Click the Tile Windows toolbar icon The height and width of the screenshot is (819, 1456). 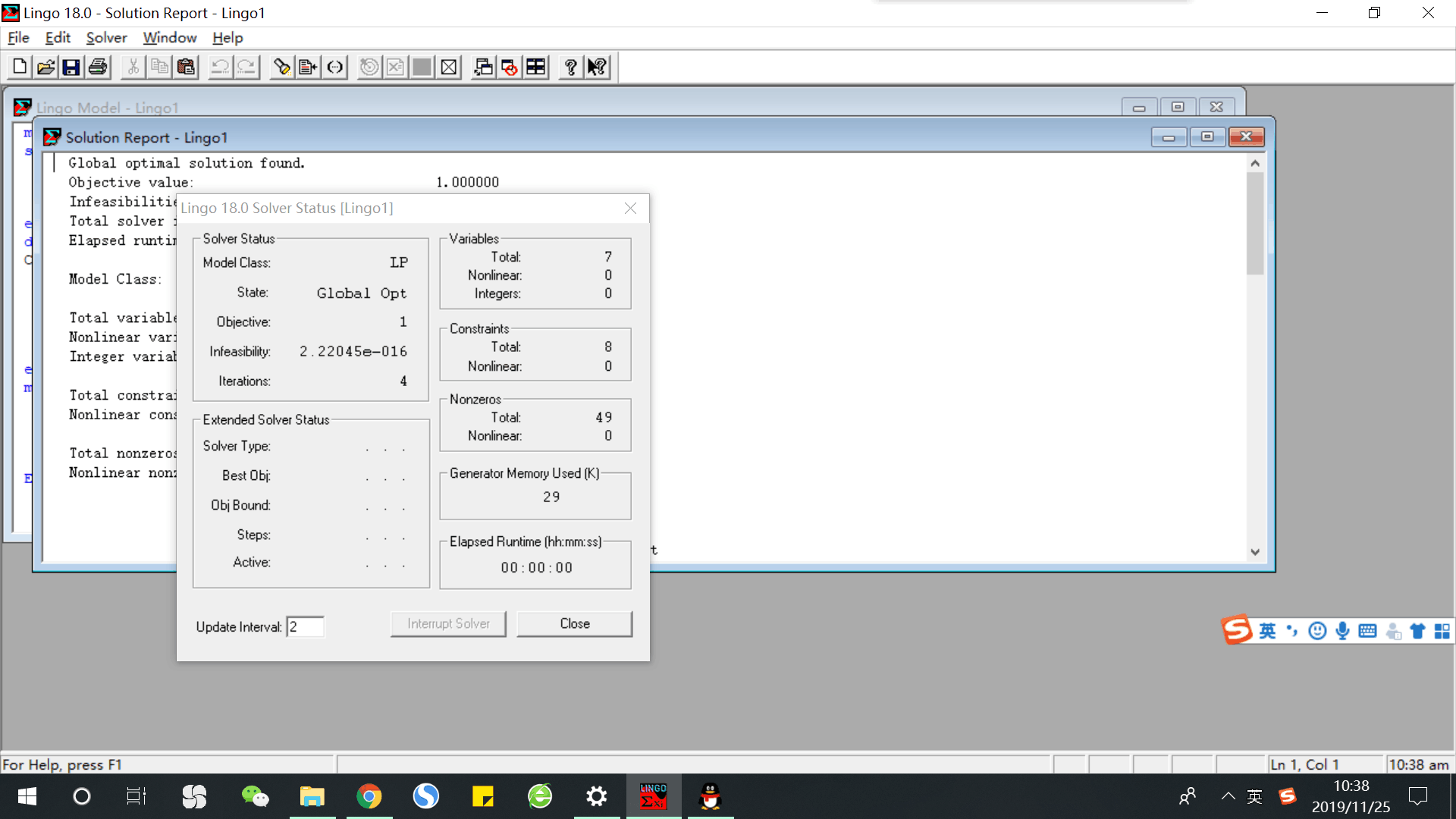click(x=535, y=67)
